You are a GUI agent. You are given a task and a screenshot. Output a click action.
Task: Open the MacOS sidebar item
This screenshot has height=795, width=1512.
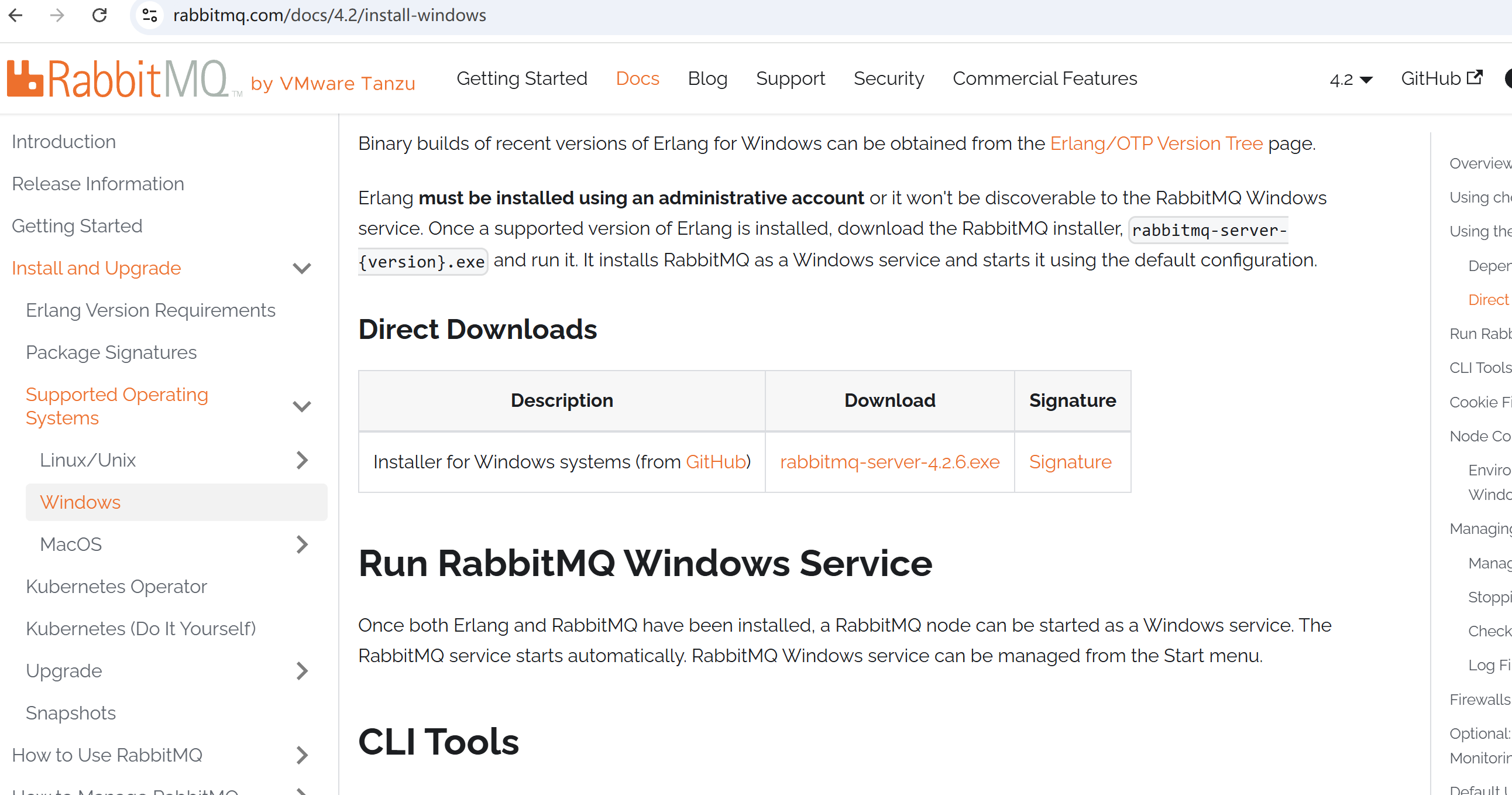pyautogui.click(x=71, y=545)
